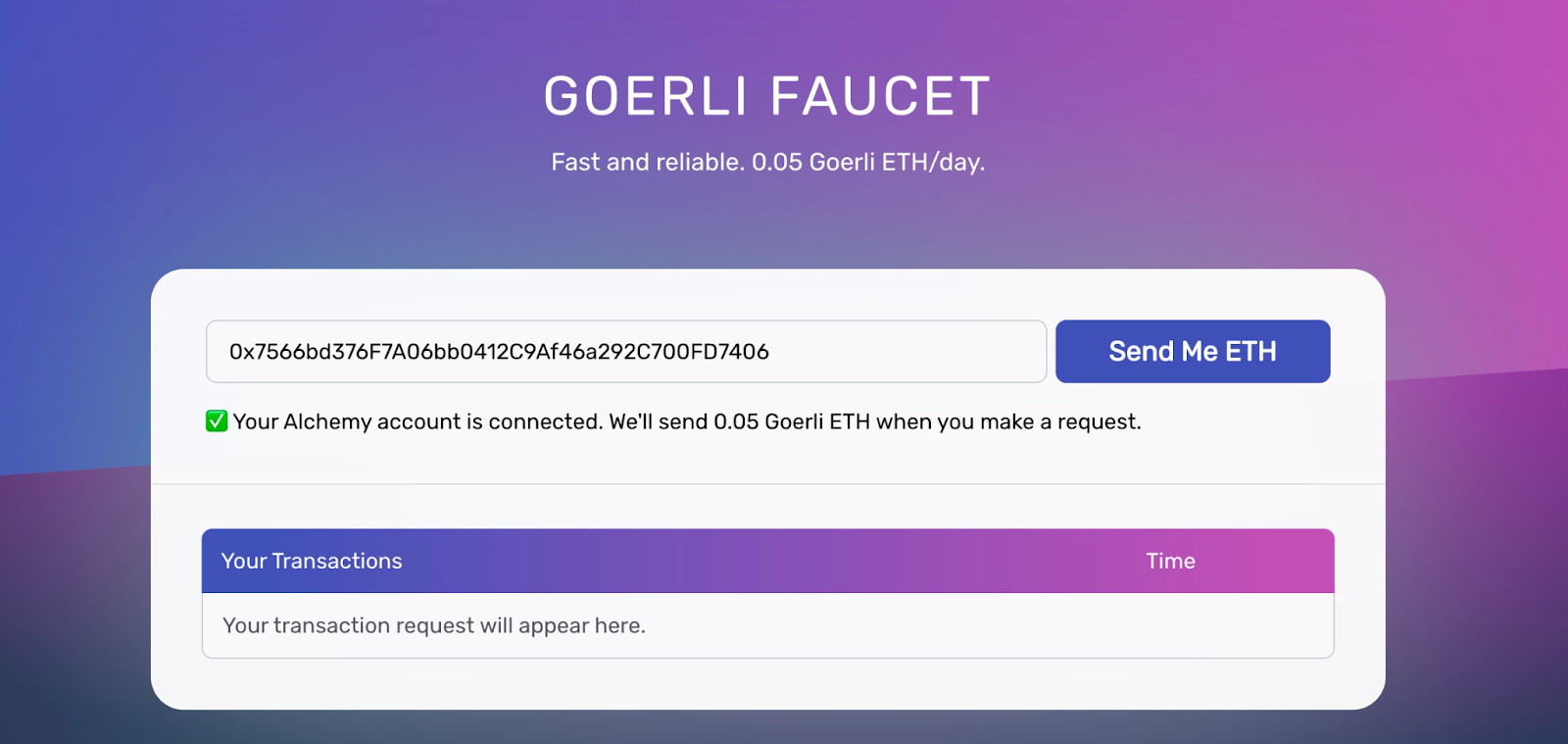1568x744 pixels.
Task: Select the wallet address input field
Action: point(627,351)
